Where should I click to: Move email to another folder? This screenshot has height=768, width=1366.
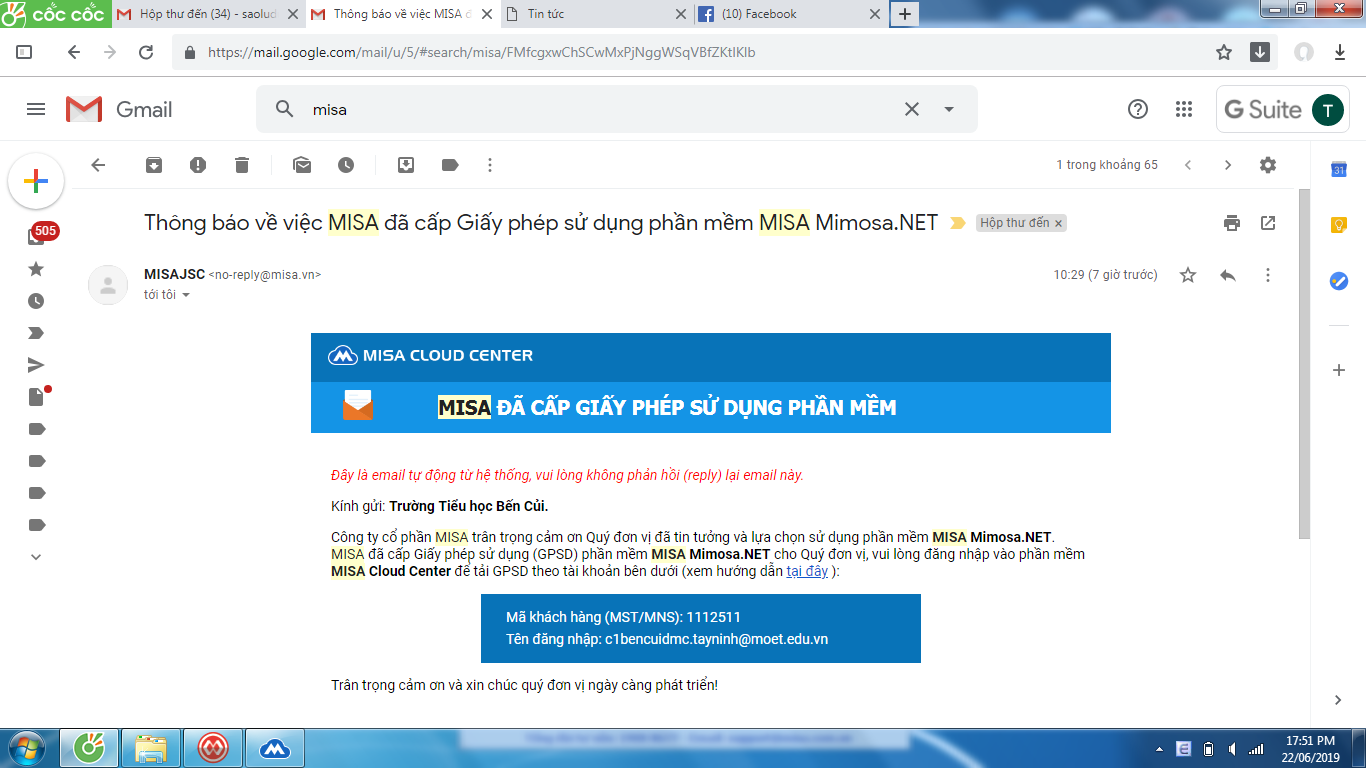pyautogui.click(x=406, y=165)
